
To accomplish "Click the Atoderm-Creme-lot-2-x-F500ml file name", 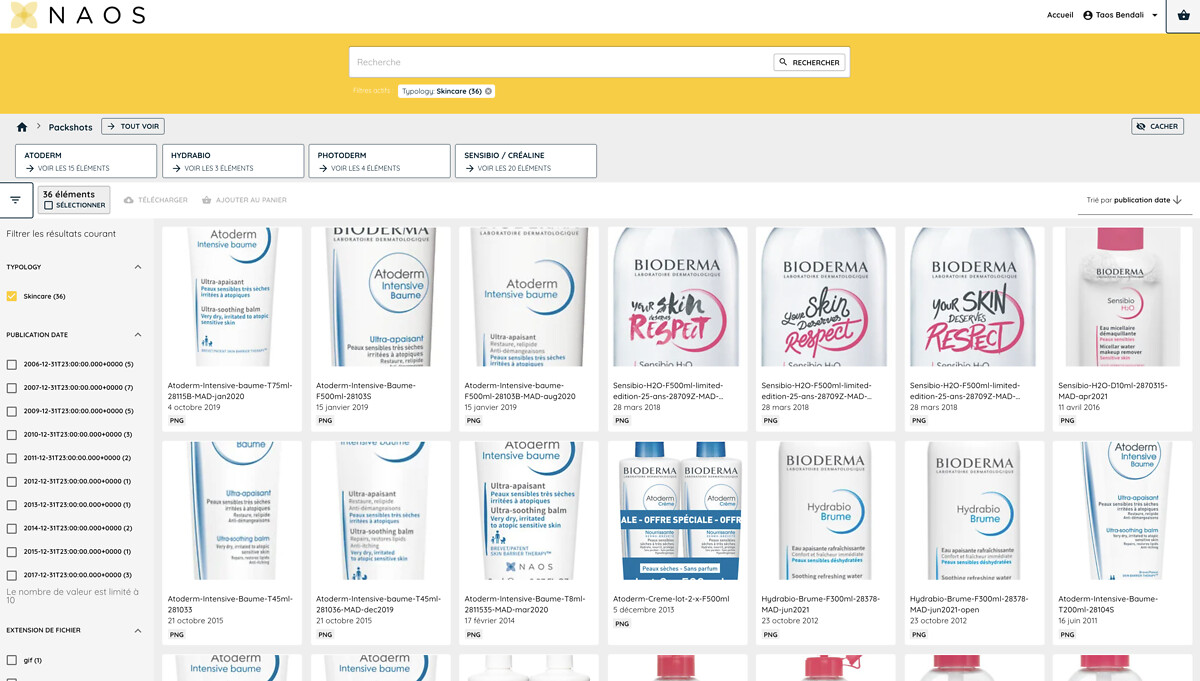I will (671, 598).
